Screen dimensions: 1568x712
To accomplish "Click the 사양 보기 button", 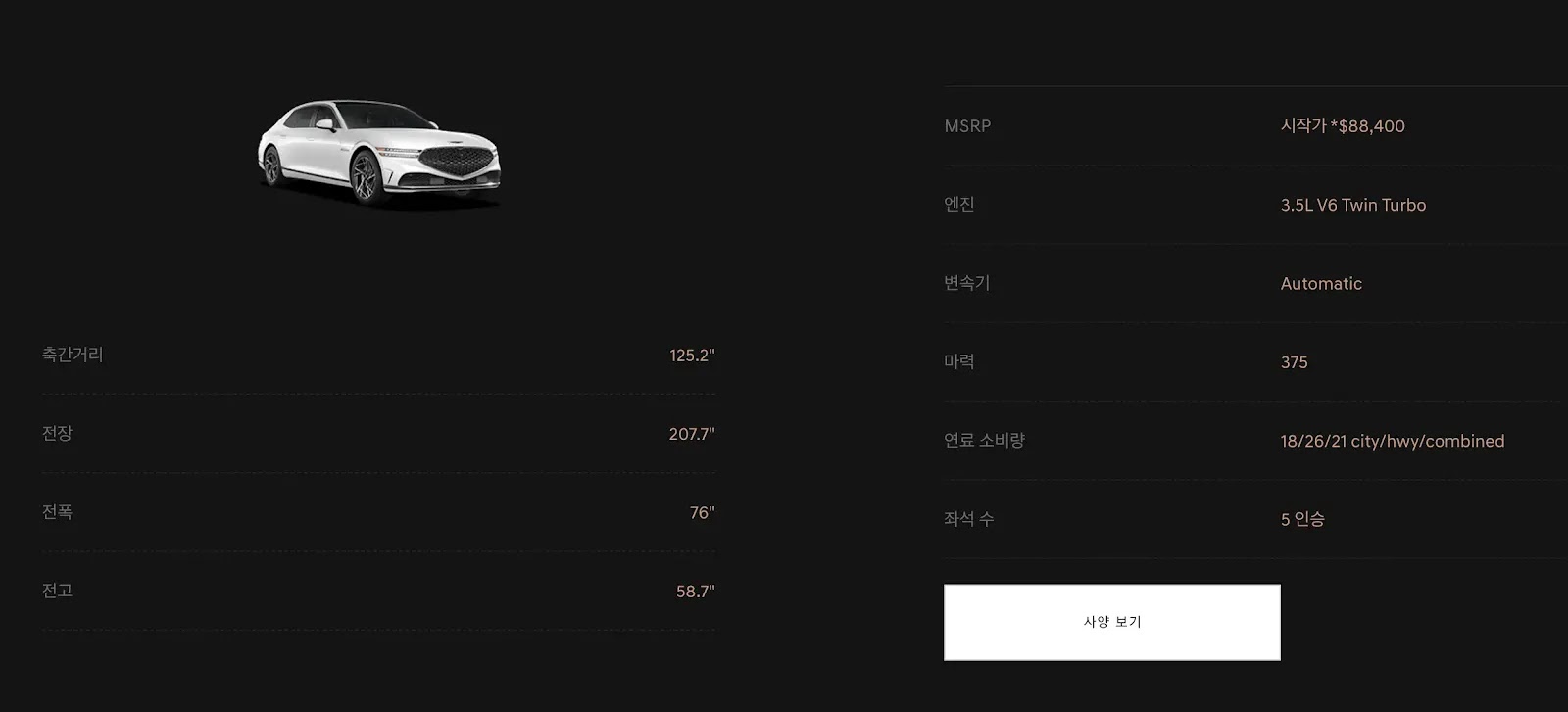I will point(1111,622).
